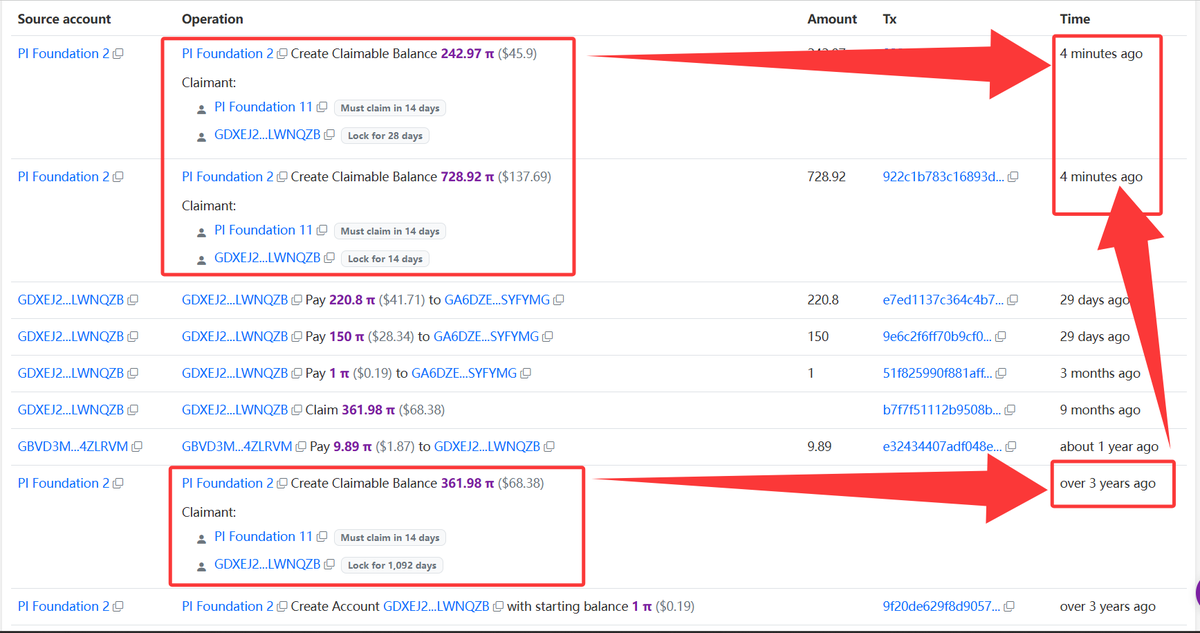Open transaction link 51f825990f881aff...
1200x633 pixels.
pos(937,374)
